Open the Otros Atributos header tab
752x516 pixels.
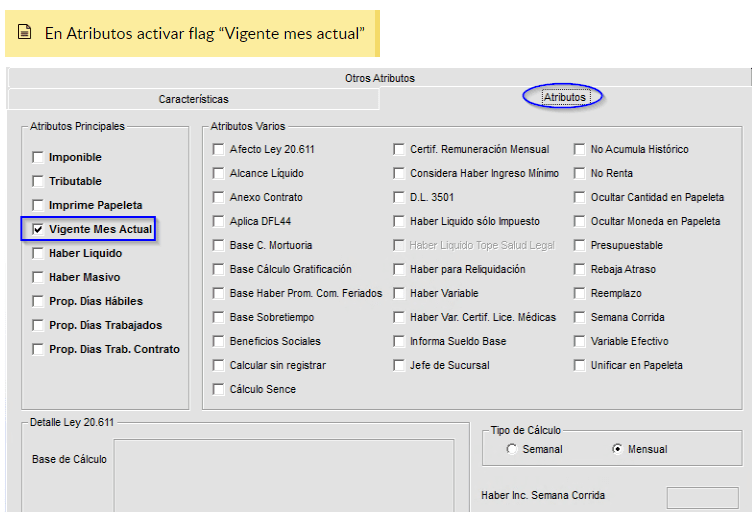click(x=379, y=78)
